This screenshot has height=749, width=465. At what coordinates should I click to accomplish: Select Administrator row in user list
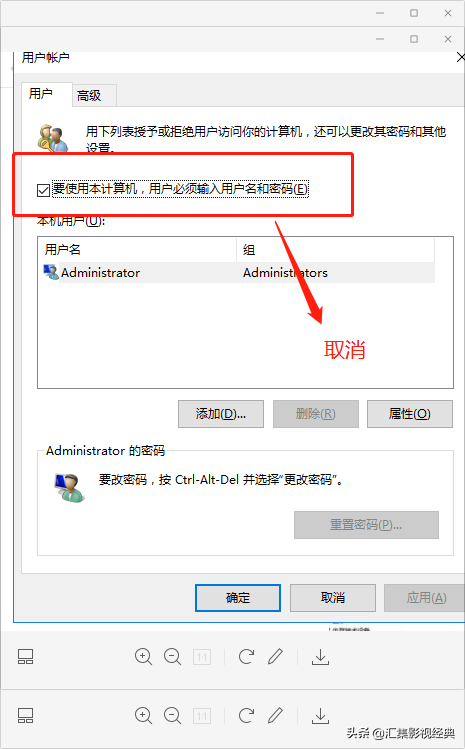pyautogui.click(x=239, y=273)
